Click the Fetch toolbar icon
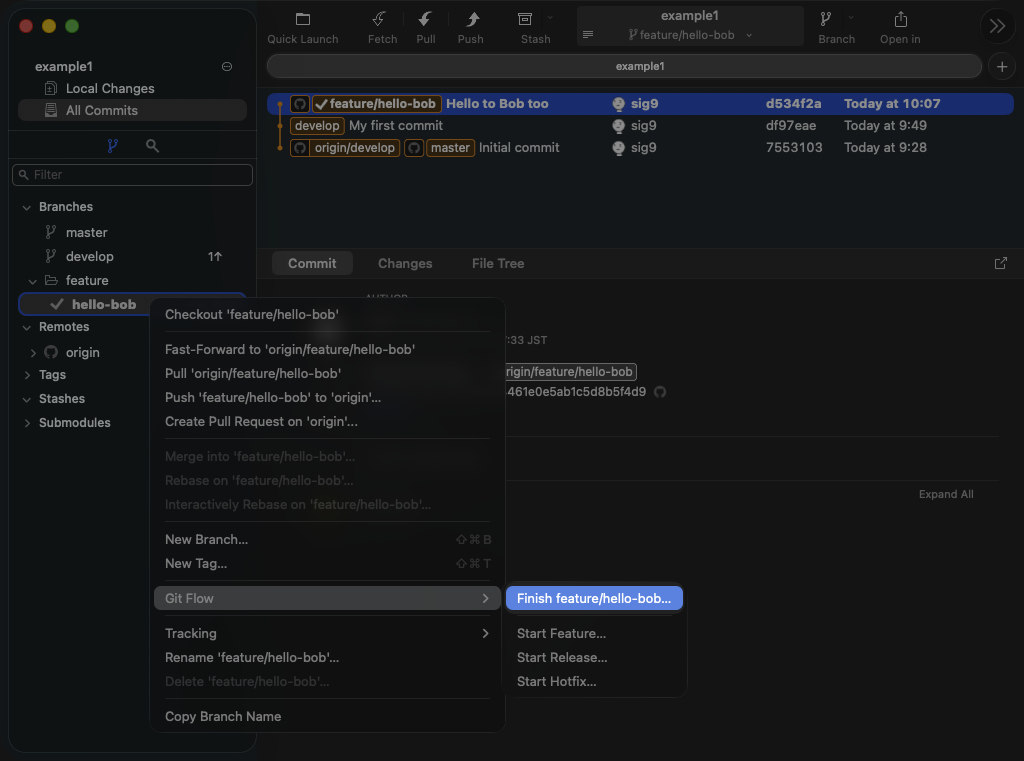Image resolution: width=1024 pixels, height=761 pixels. [x=380, y=20]
